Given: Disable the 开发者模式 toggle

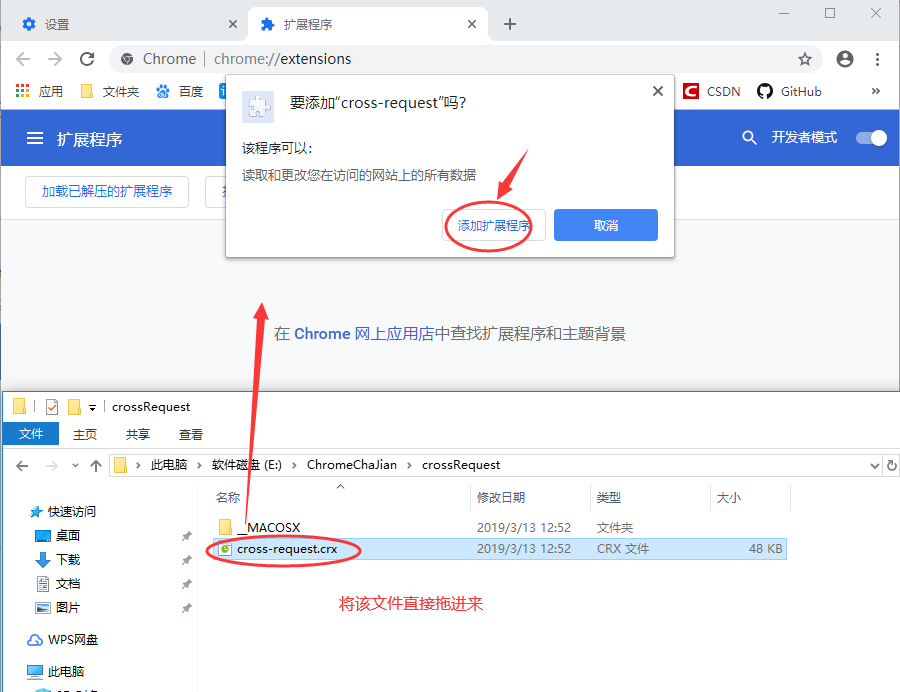Looking at the screenshot, I should [871, 138].
